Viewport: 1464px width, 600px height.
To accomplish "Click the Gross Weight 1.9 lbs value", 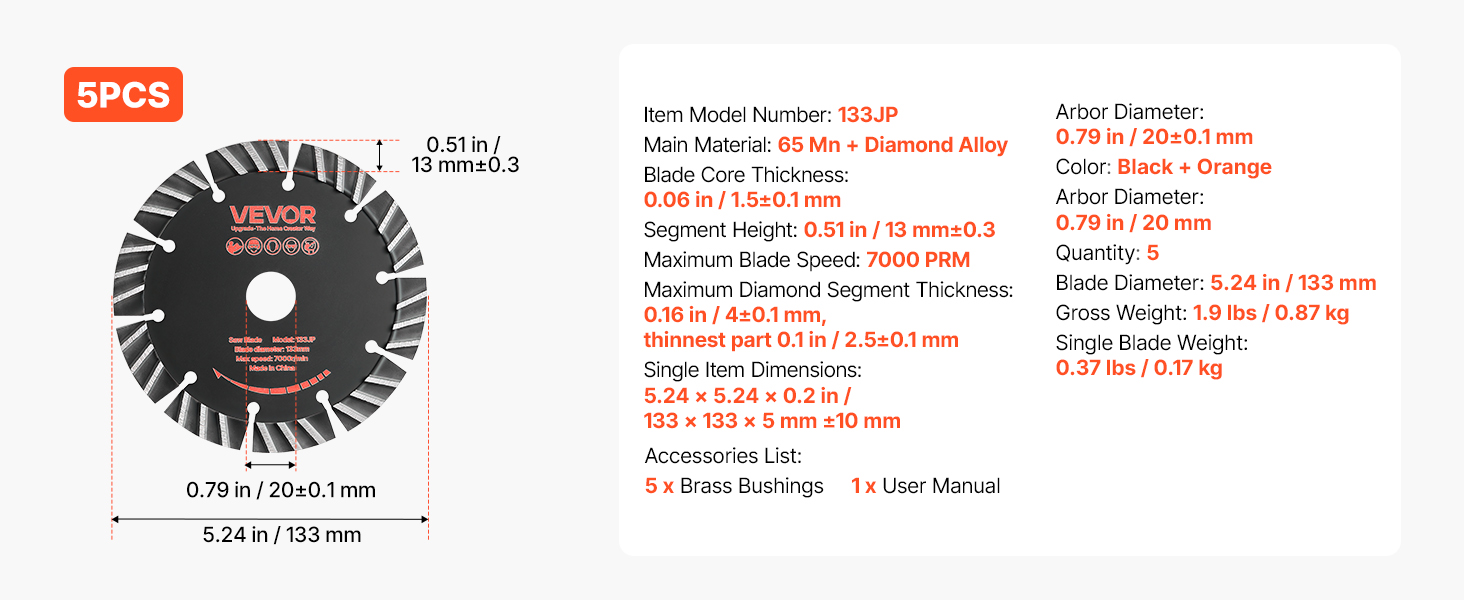I will pos(1271,313).
